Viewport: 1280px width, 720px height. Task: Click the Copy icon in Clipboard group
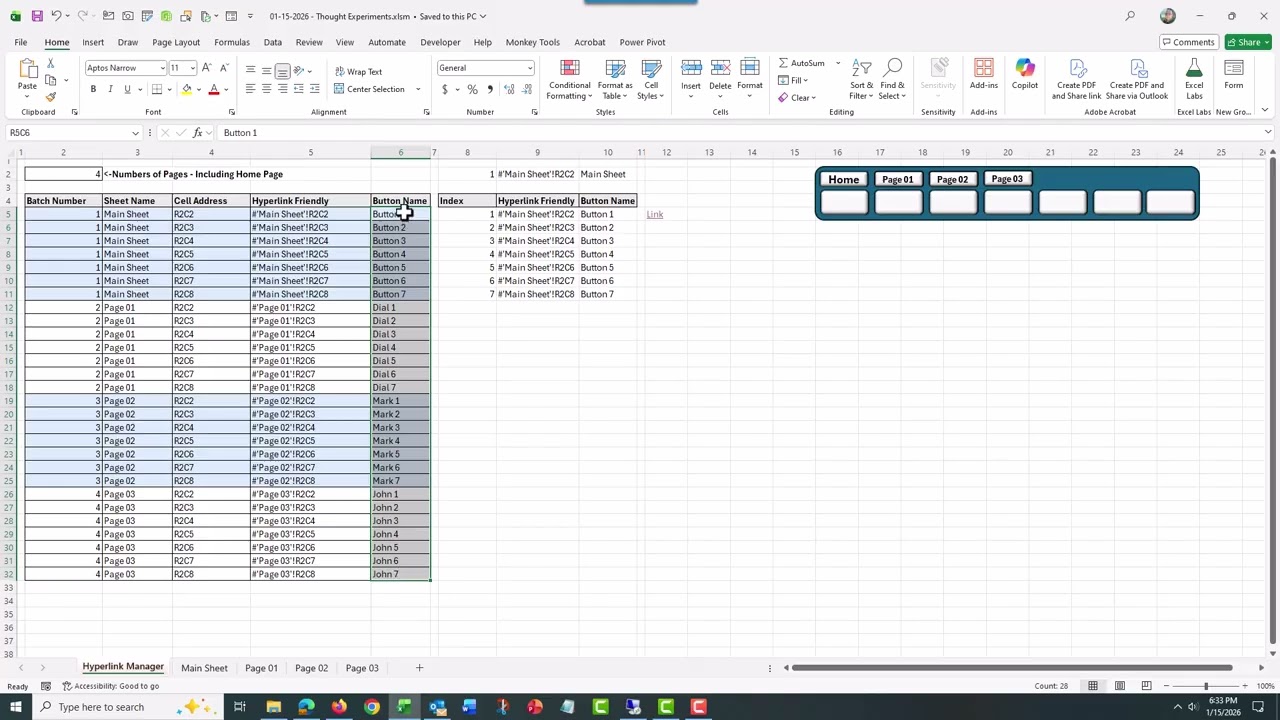point(51,80)
